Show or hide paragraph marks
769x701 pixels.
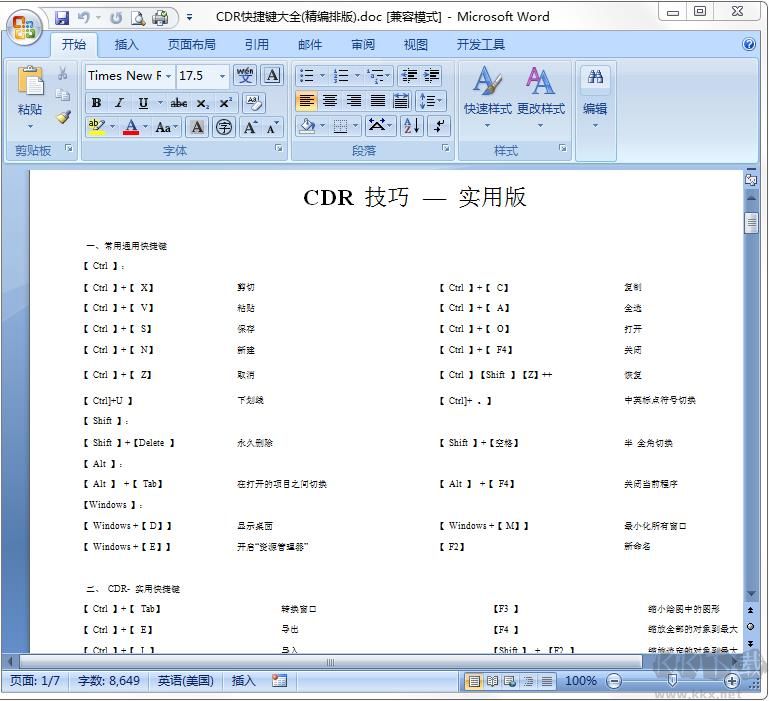coord(439,127)
